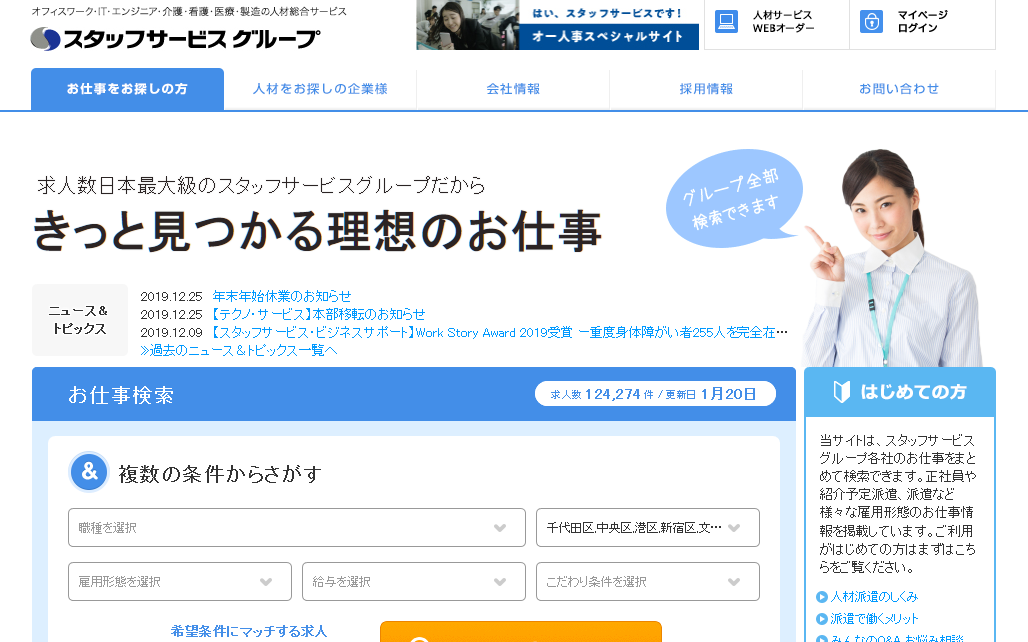Select the お仕事をお探しの方 tab
This screenshot has height=642, width=1028.
pyautogui.click(x=127, y=89)
